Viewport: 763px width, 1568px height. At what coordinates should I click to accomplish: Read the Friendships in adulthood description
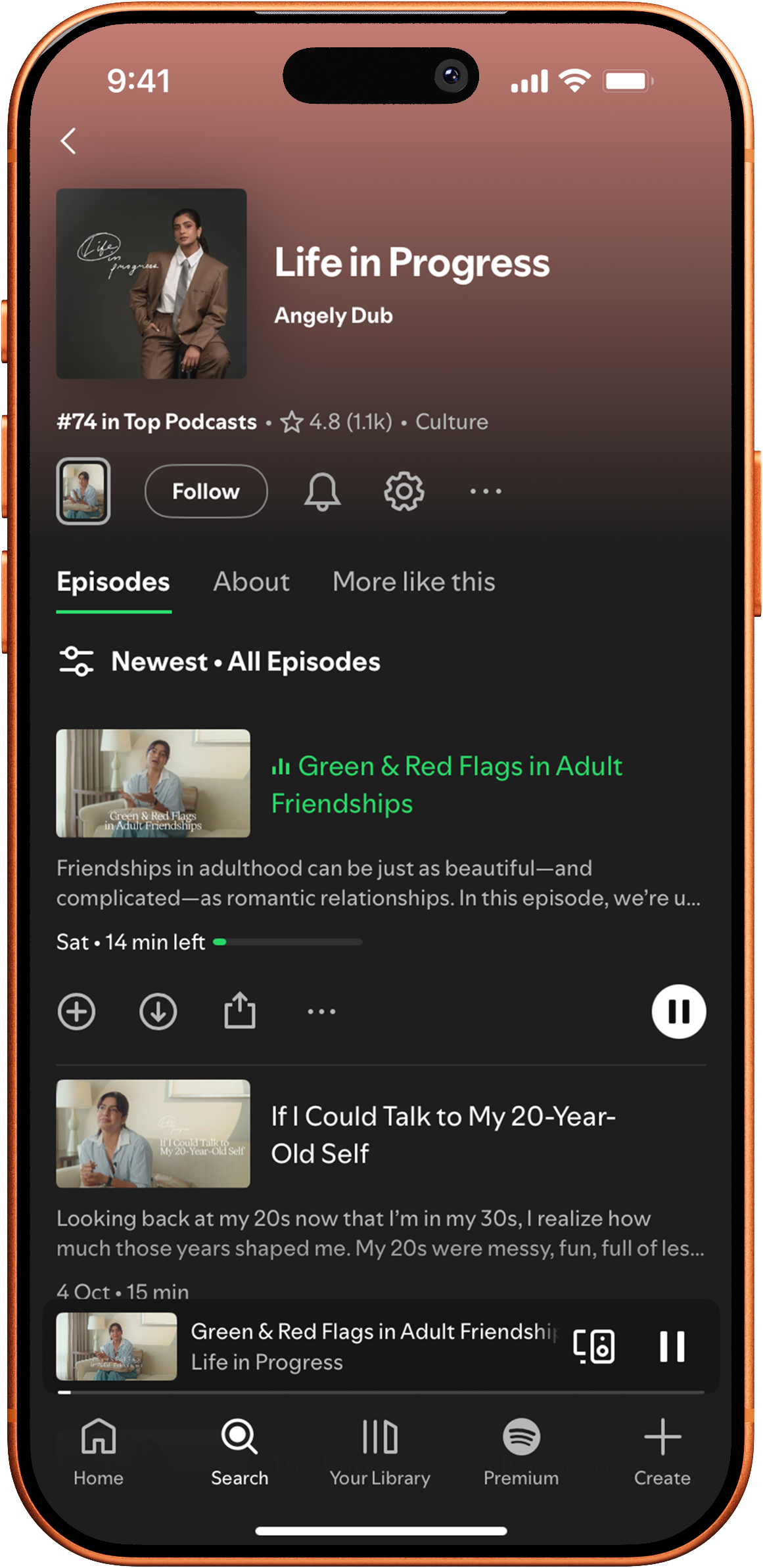[379, 883]
